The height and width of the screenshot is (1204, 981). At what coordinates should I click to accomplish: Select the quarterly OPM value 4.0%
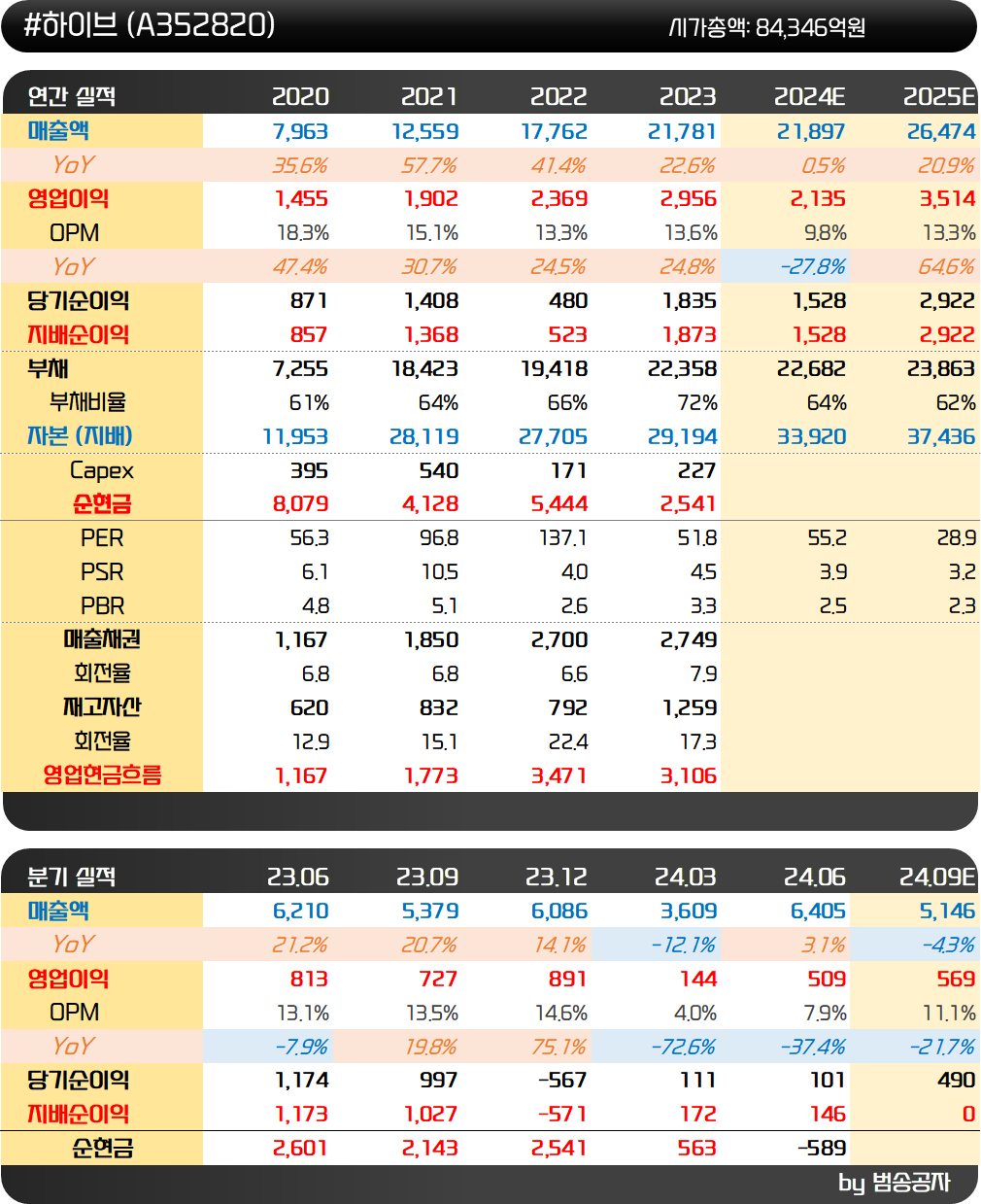click(695, 1013)
